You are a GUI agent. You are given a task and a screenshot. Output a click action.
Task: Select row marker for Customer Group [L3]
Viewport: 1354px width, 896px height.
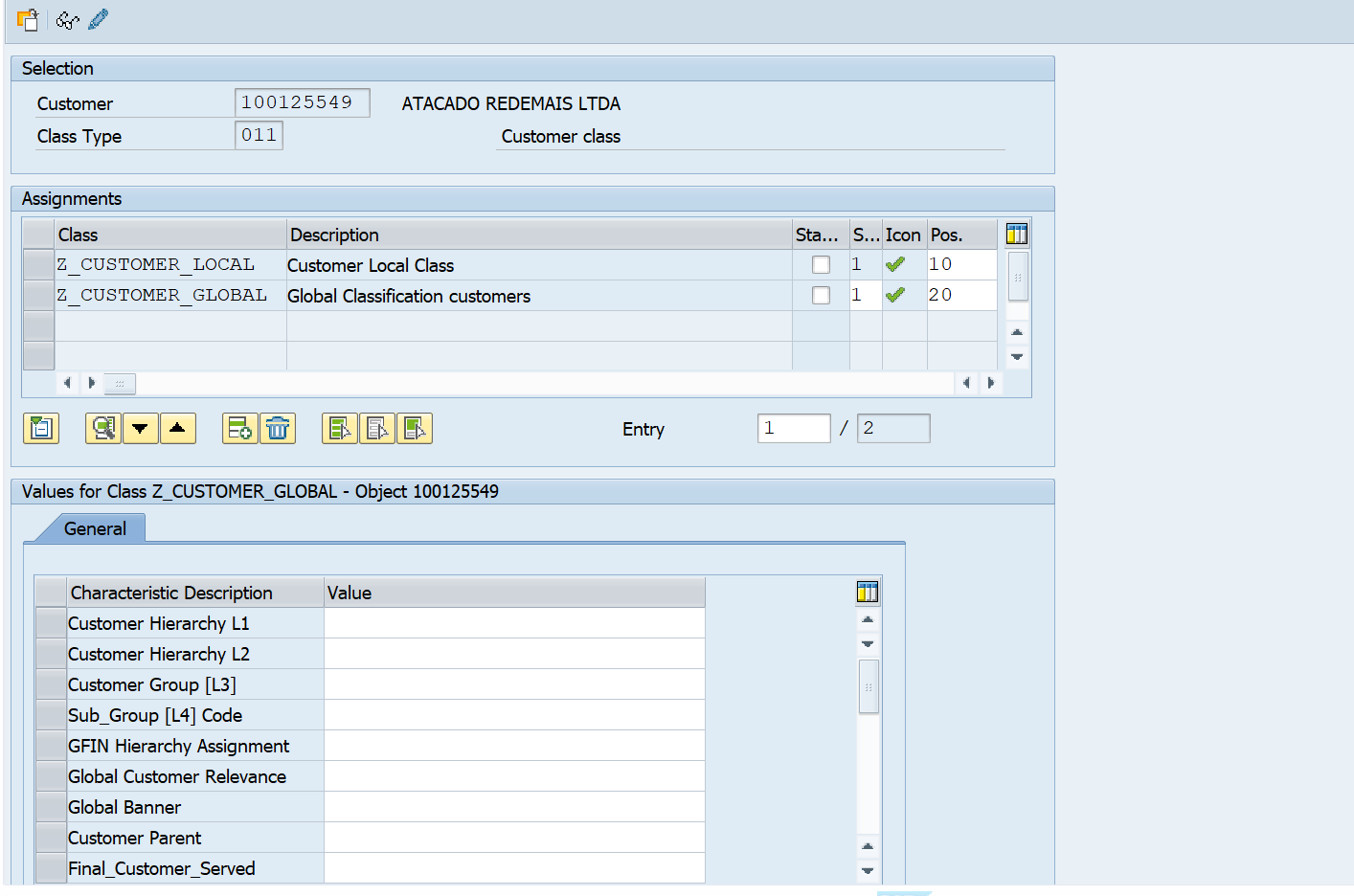[51, 684]
